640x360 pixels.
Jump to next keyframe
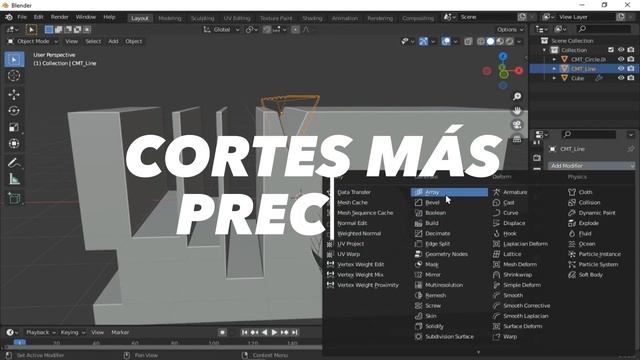284,333
